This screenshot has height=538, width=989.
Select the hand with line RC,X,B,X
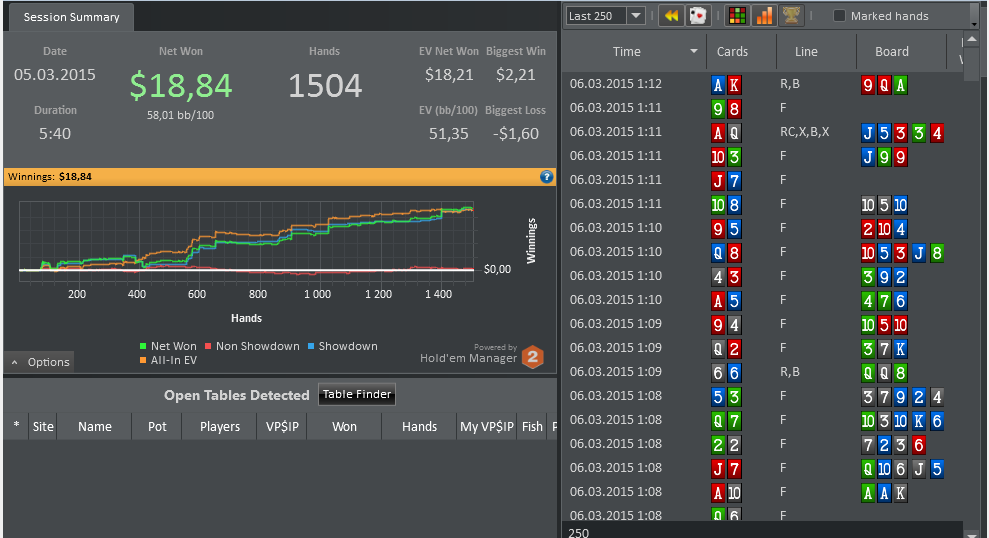point(762,132)
